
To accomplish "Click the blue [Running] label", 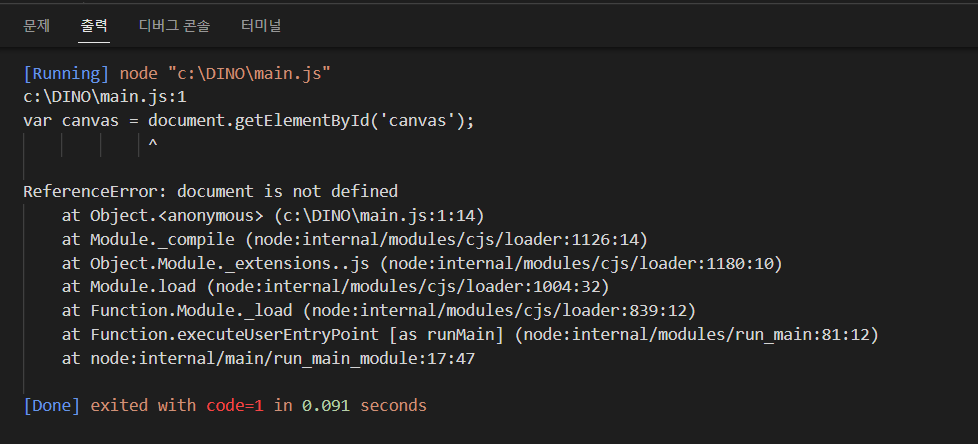I will pos(66,74).
